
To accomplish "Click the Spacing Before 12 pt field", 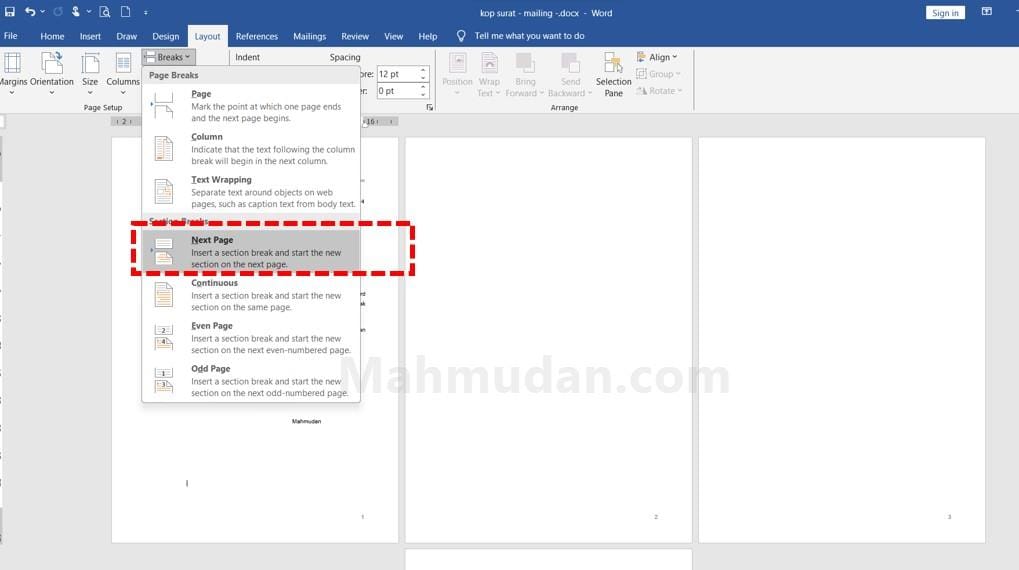I will (397, 75).
